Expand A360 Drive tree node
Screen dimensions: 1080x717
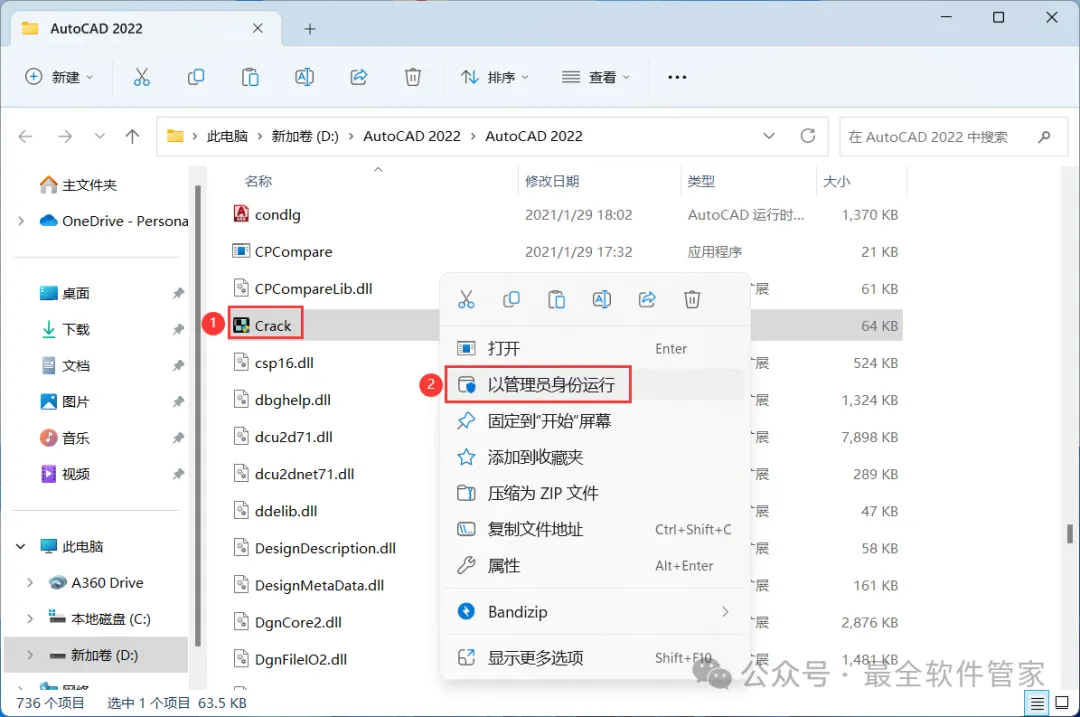pyautogui.click(x=30, y=583)
